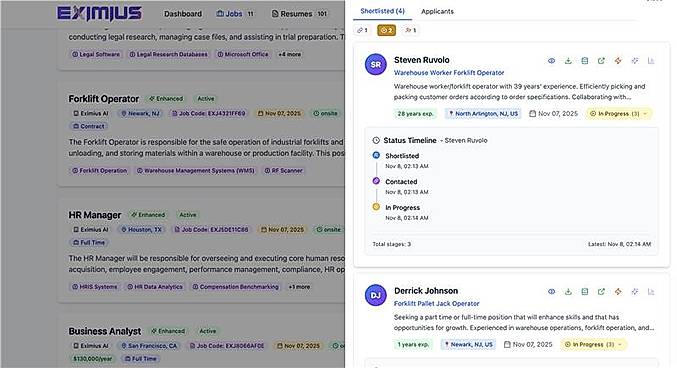Screen dimensions: 677x368
Task: Expand Derrick Johnson's In Progress status dropdown
Action: [594, 344]
